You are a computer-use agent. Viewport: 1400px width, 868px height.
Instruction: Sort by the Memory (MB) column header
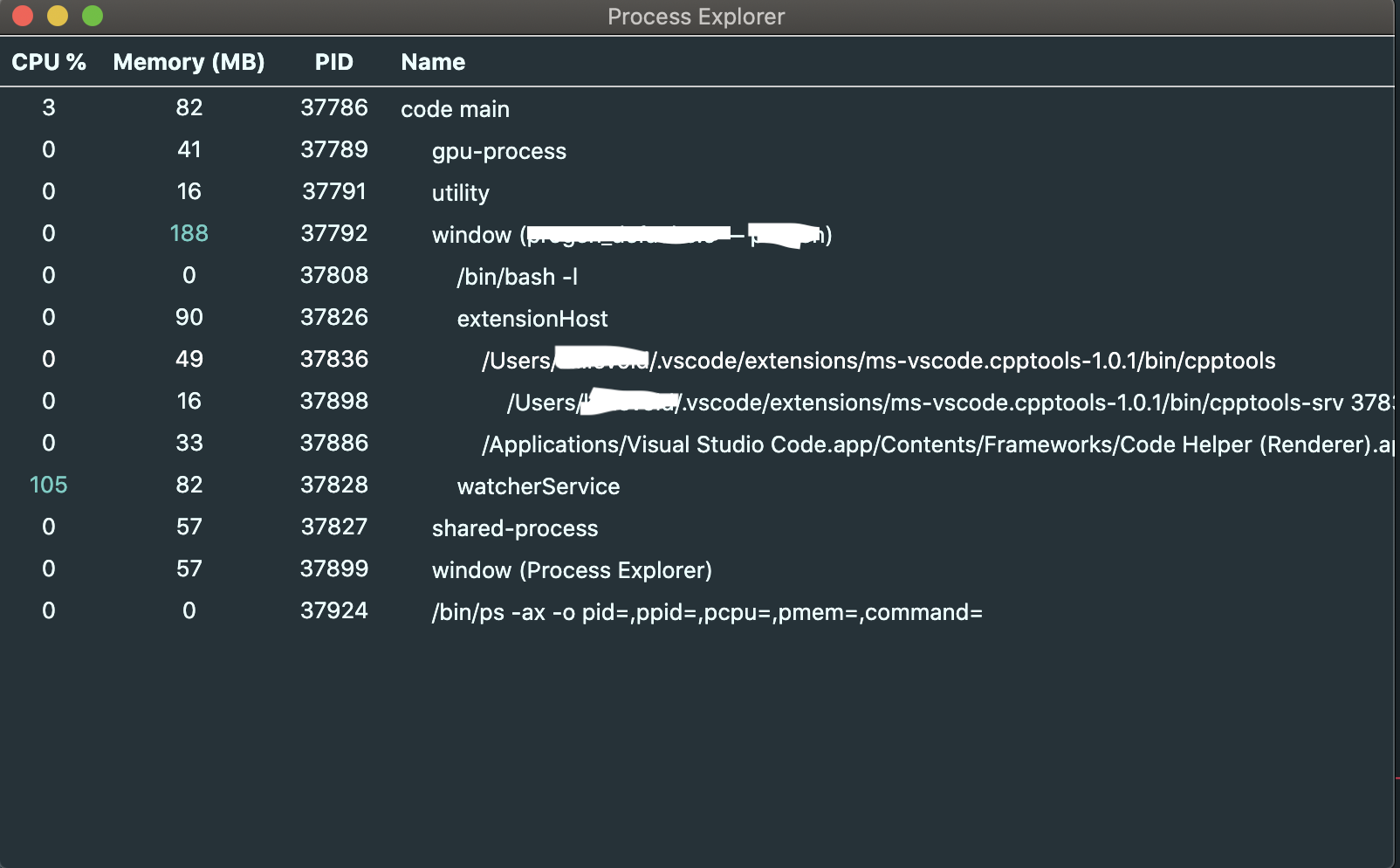click(x=189, y=61)
